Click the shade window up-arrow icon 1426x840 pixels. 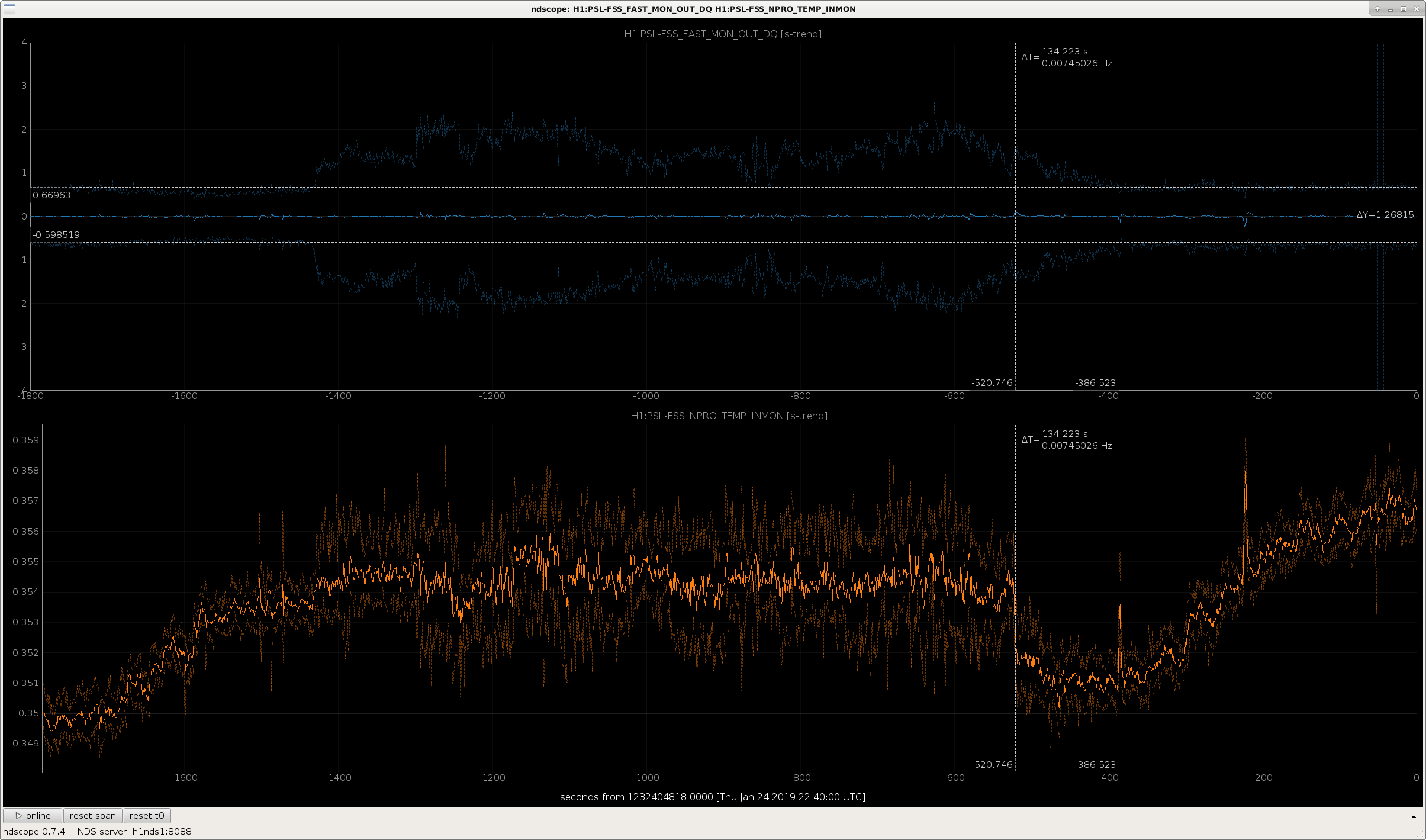1377,9
